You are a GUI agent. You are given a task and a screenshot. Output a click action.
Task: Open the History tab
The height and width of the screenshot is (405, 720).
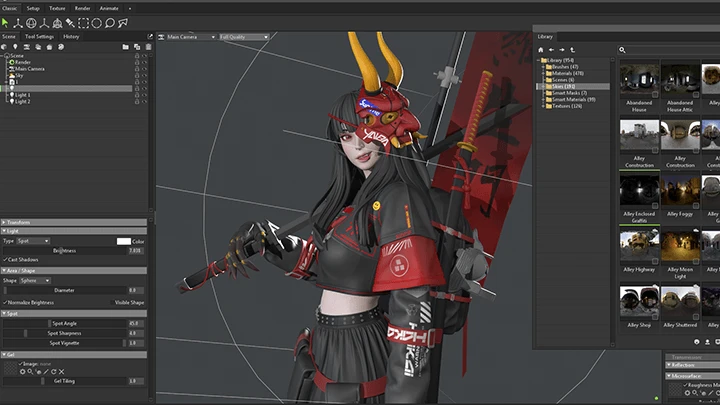(x=71, y=36)
